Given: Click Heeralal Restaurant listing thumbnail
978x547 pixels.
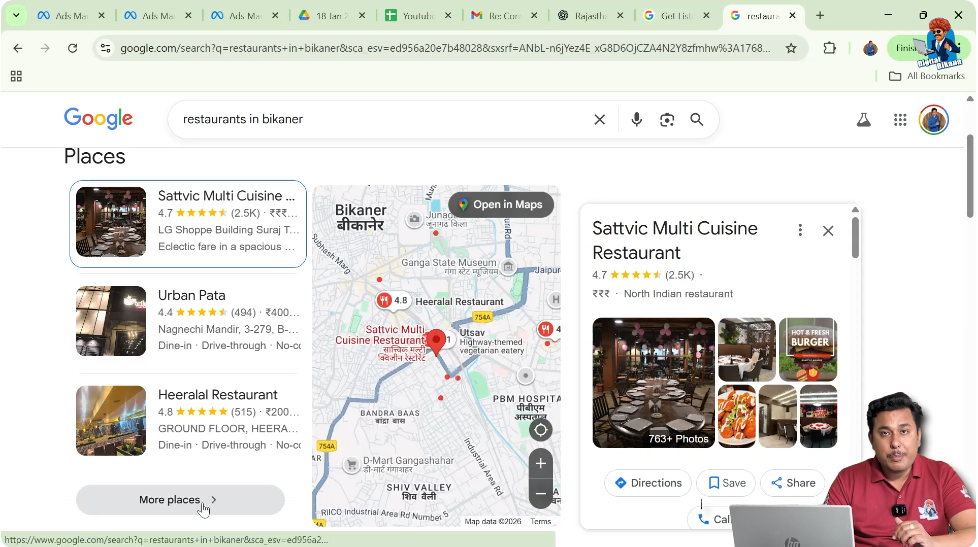Looking at the screenshot, I should pos(111,420).
